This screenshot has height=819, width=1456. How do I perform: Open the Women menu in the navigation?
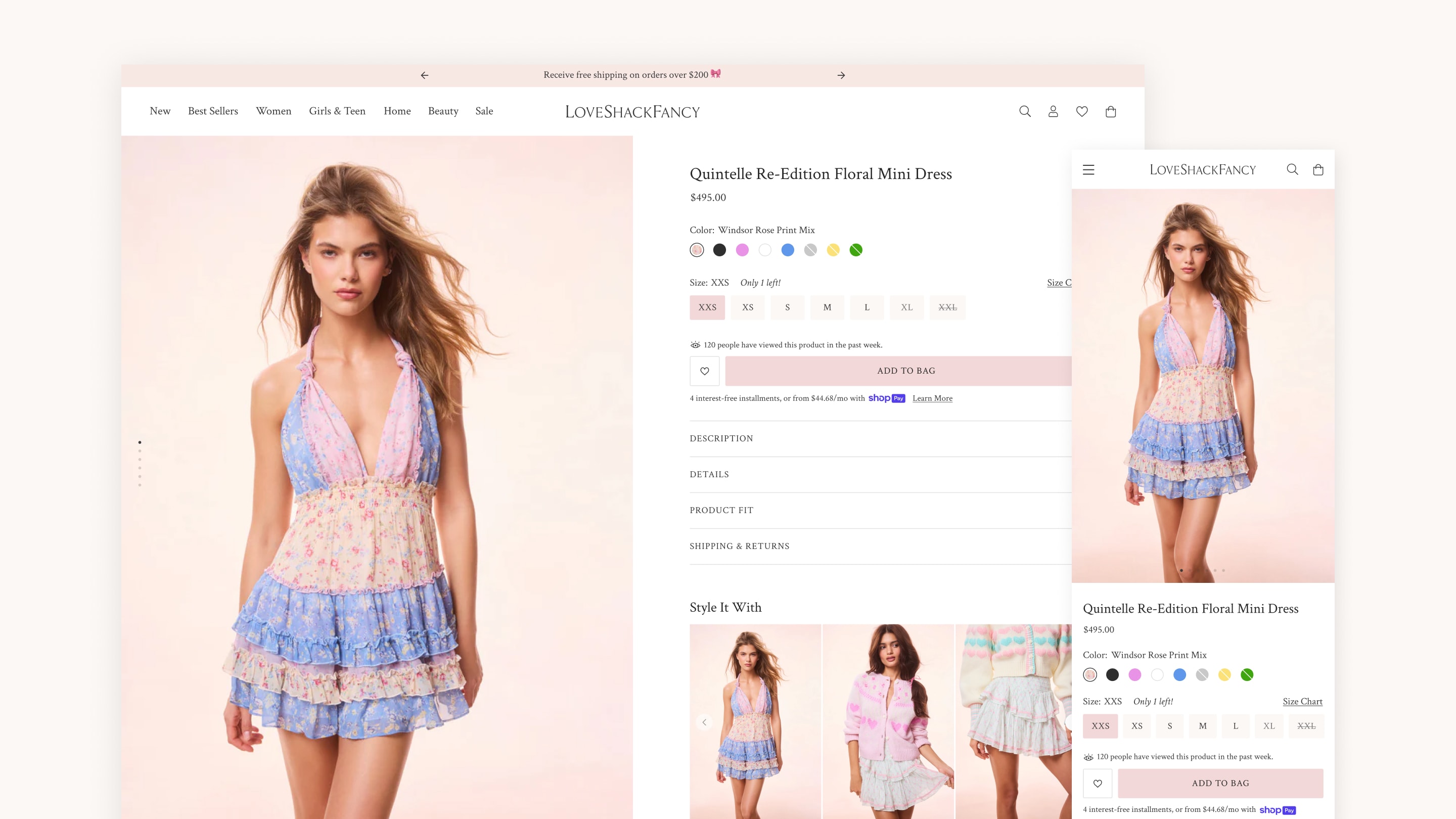tap(274, 111)
